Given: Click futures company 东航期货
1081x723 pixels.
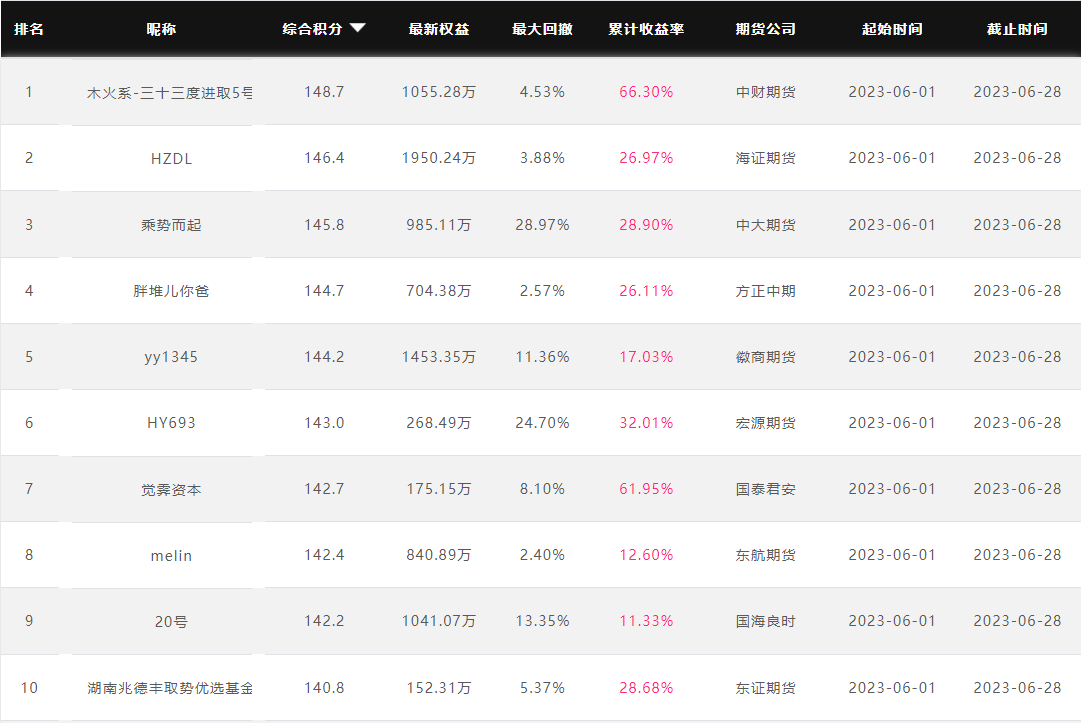Looking at the screenshot, I should pos(766,556).
